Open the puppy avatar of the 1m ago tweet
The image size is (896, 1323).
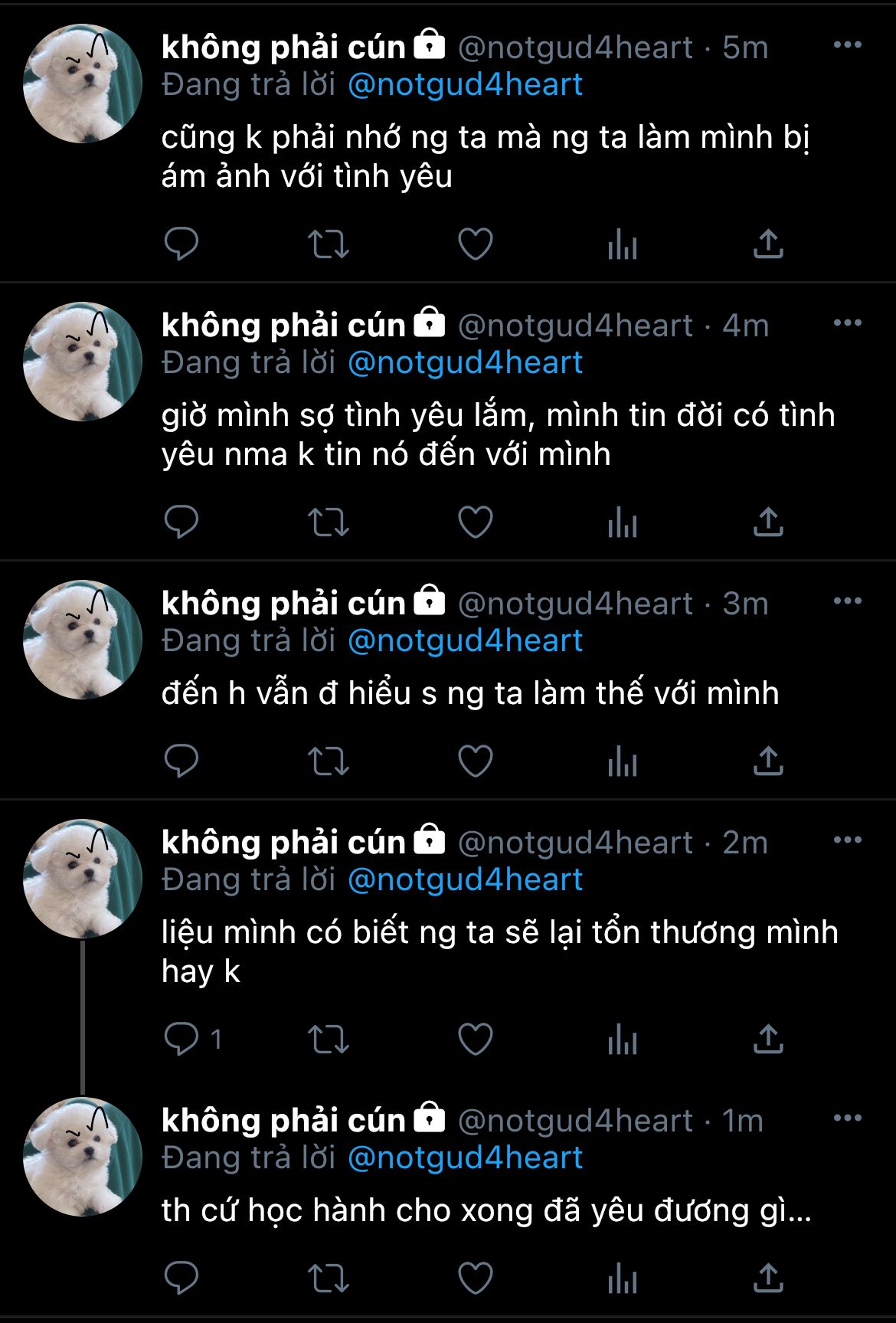[x=83, y=1157]
